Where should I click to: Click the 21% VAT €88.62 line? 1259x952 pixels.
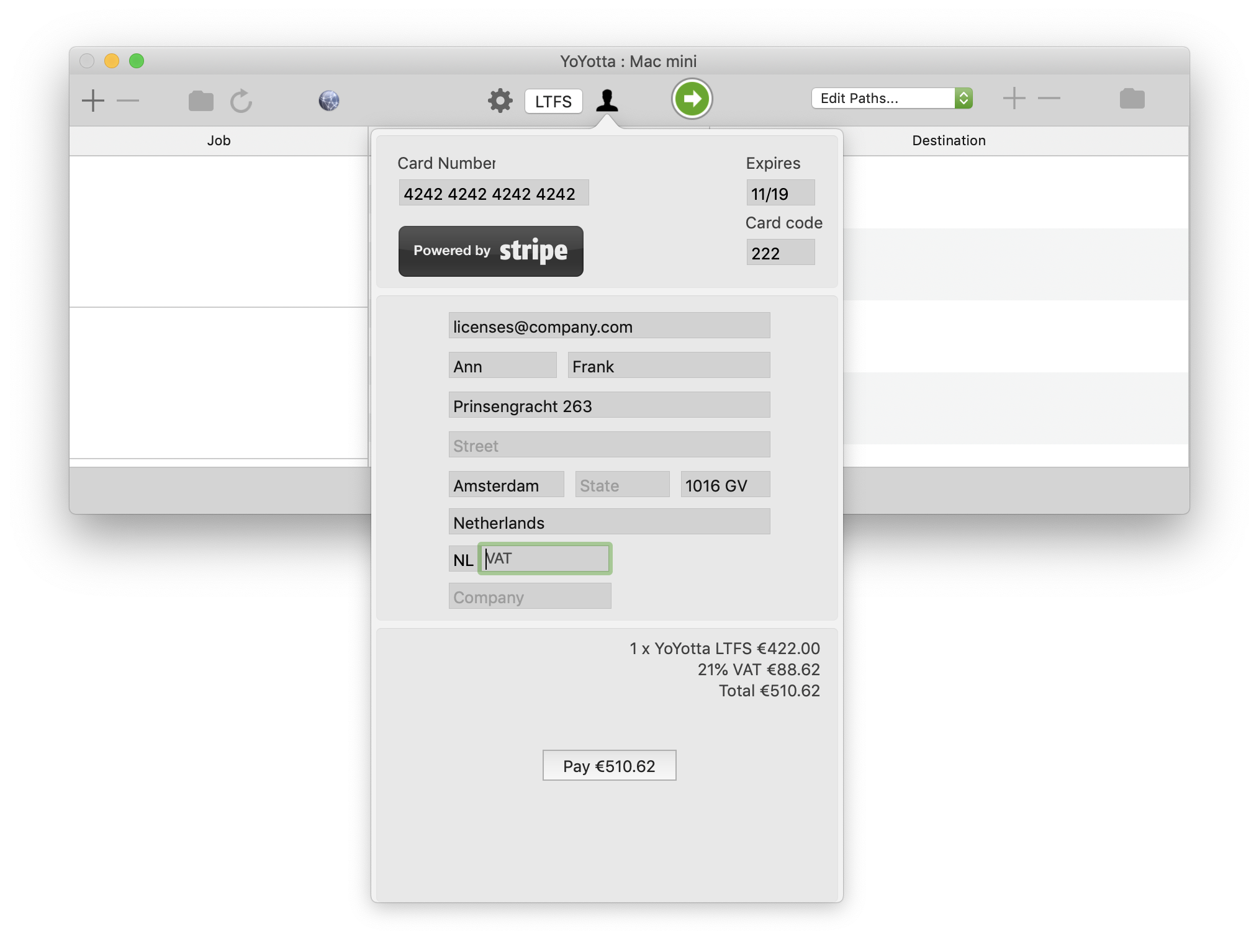tap(759, 670)
